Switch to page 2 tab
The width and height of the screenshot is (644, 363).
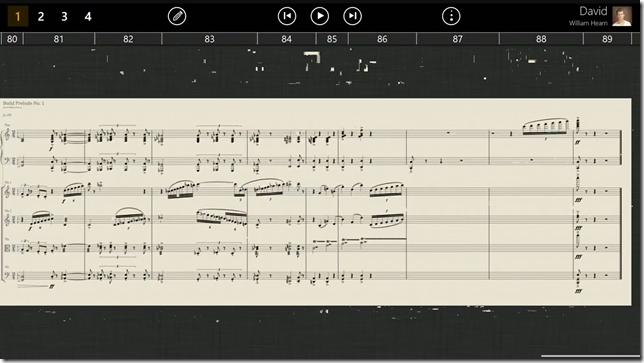41,16
